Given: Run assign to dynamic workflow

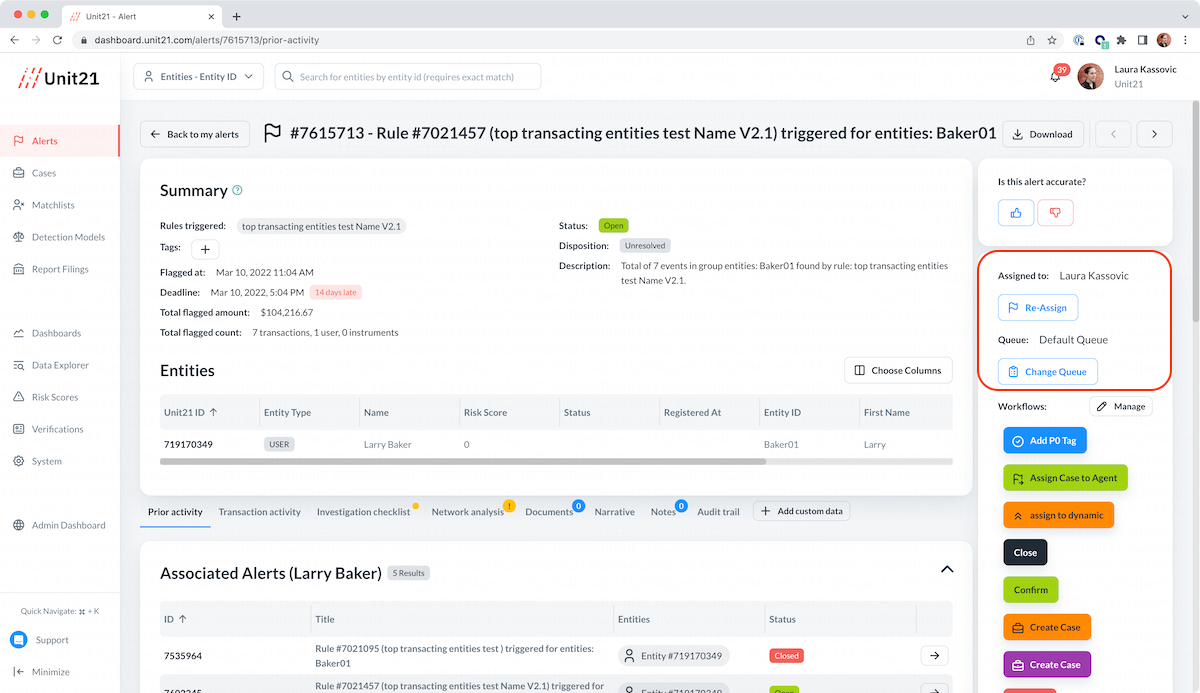Looking at the screenshot, I should pos(1058,515).
